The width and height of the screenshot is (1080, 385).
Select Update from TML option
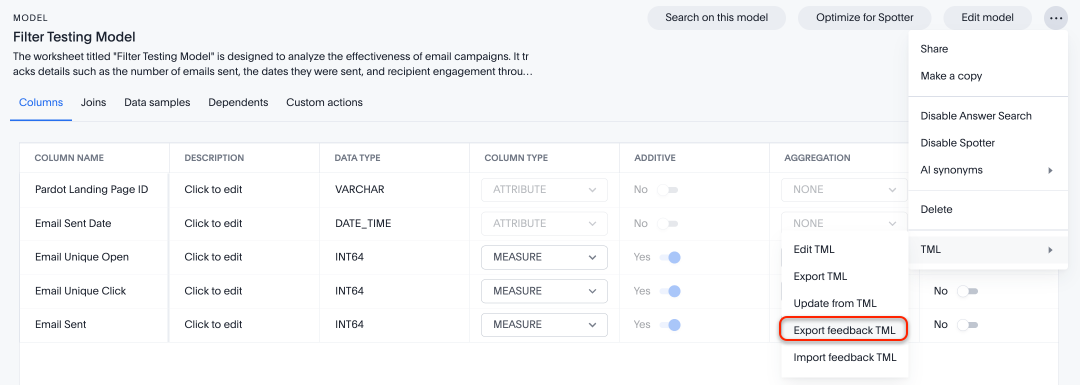point(844,303)
